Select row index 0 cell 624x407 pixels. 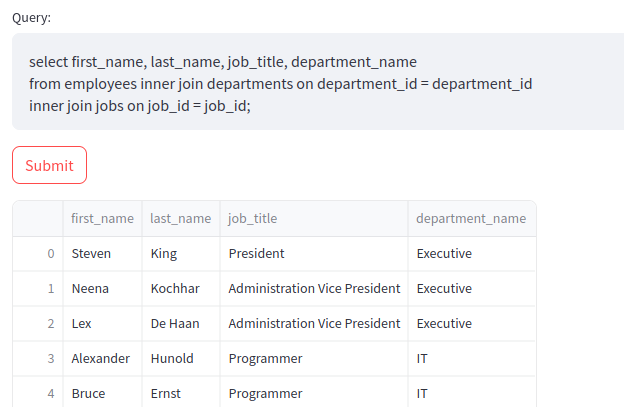(38, 254)
